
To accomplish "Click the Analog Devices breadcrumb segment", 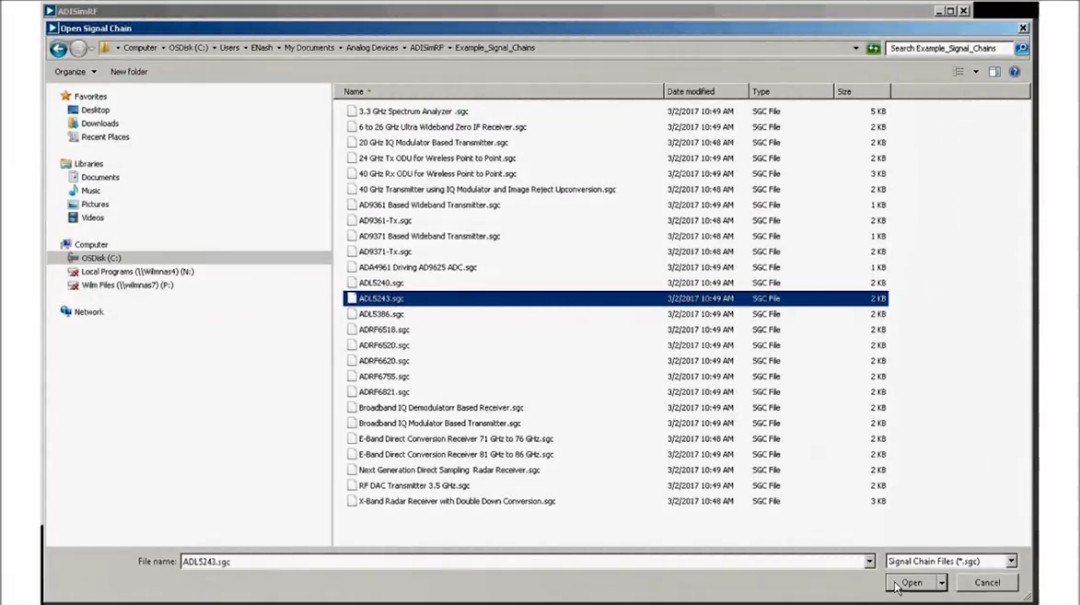I will tap(372, 48).
